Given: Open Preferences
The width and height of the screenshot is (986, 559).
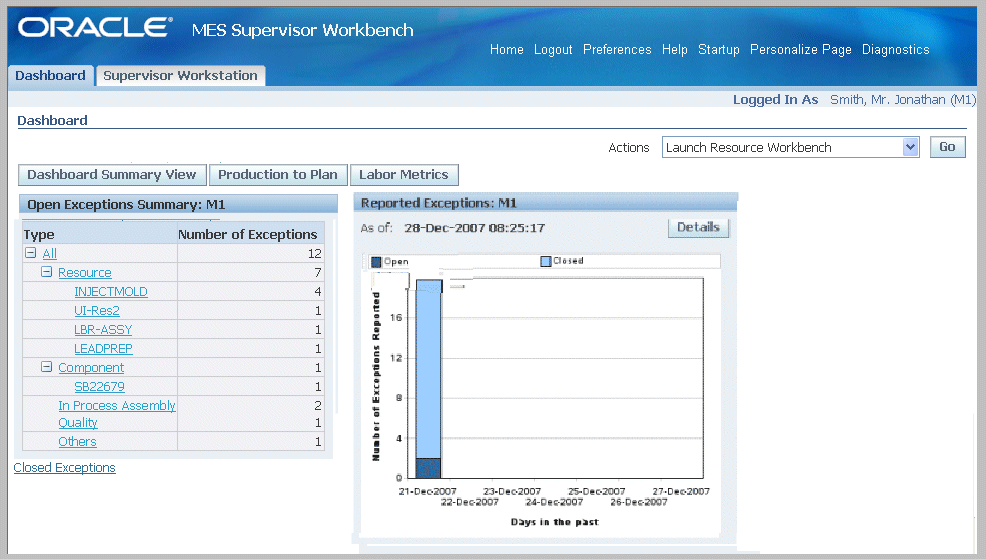Looking at the screenshot, I should pos(617,50).
